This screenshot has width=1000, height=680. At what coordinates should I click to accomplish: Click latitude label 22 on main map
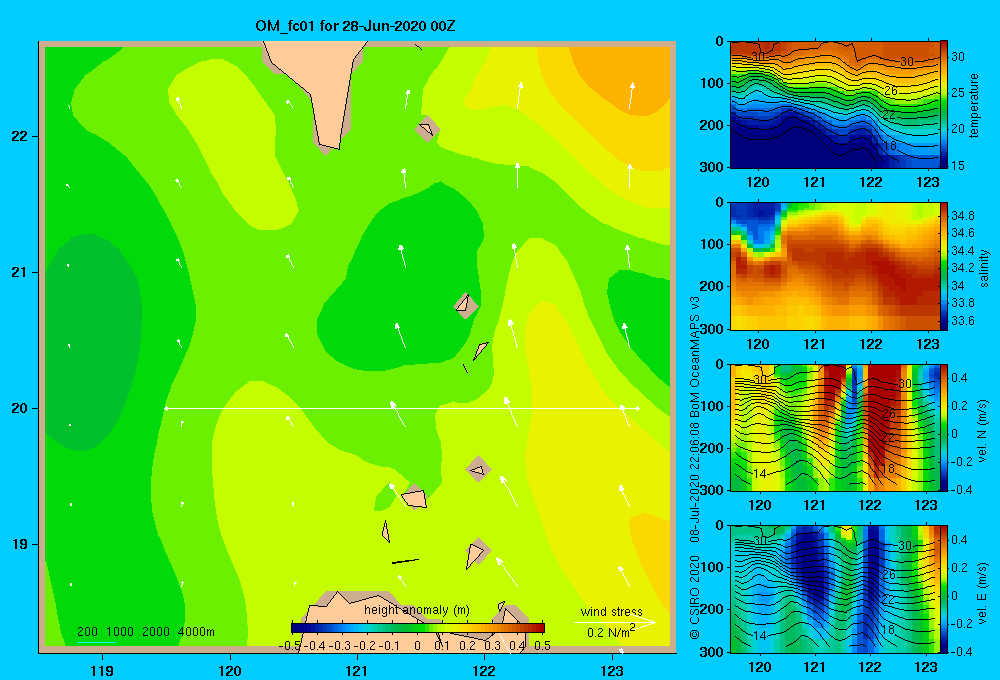click(19, 137)
